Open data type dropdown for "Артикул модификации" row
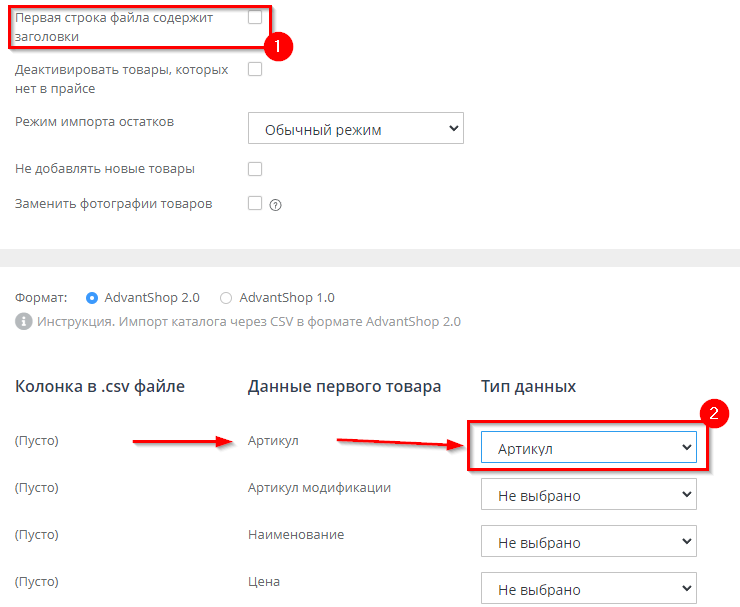 588,495
